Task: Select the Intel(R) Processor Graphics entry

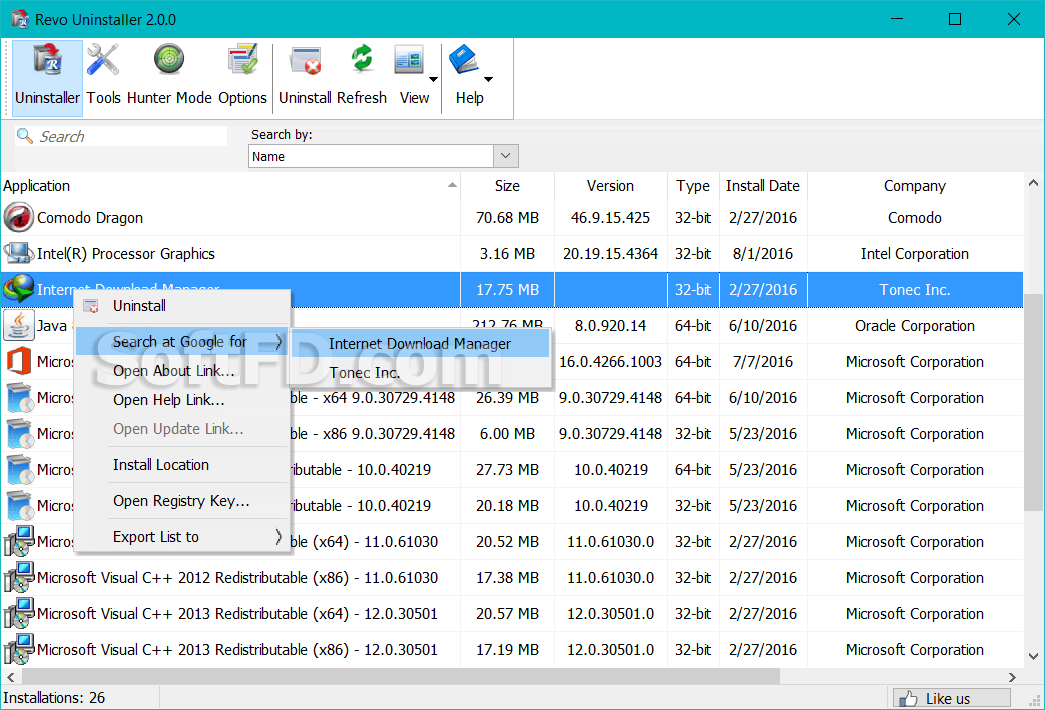Action: click(126, 254)
